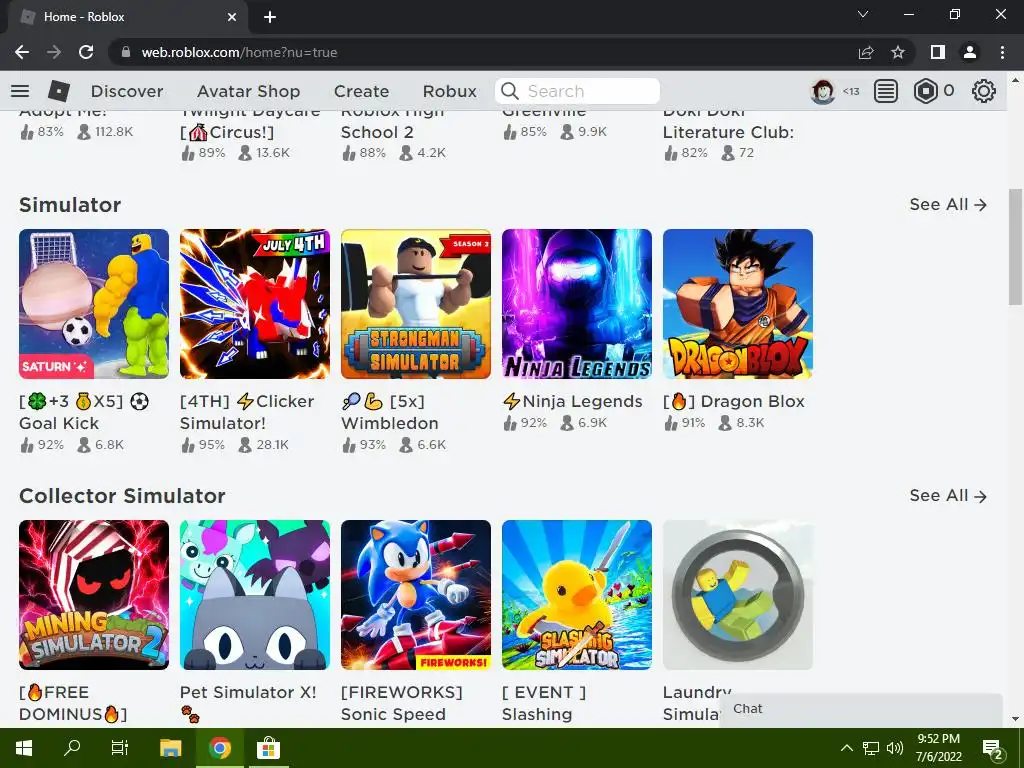The width and height of the screenshot is (1024, 768).
Task: Open the Strongman Simulator thumbnail
Action: click(x=415, y=304)
